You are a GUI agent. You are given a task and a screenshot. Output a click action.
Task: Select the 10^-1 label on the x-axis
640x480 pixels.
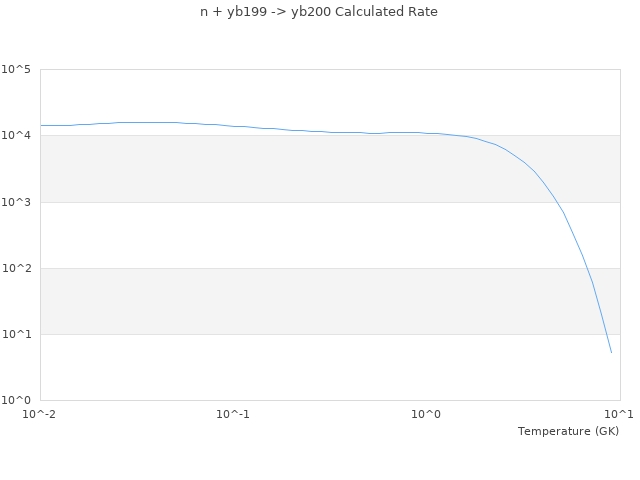coord(233,414)
